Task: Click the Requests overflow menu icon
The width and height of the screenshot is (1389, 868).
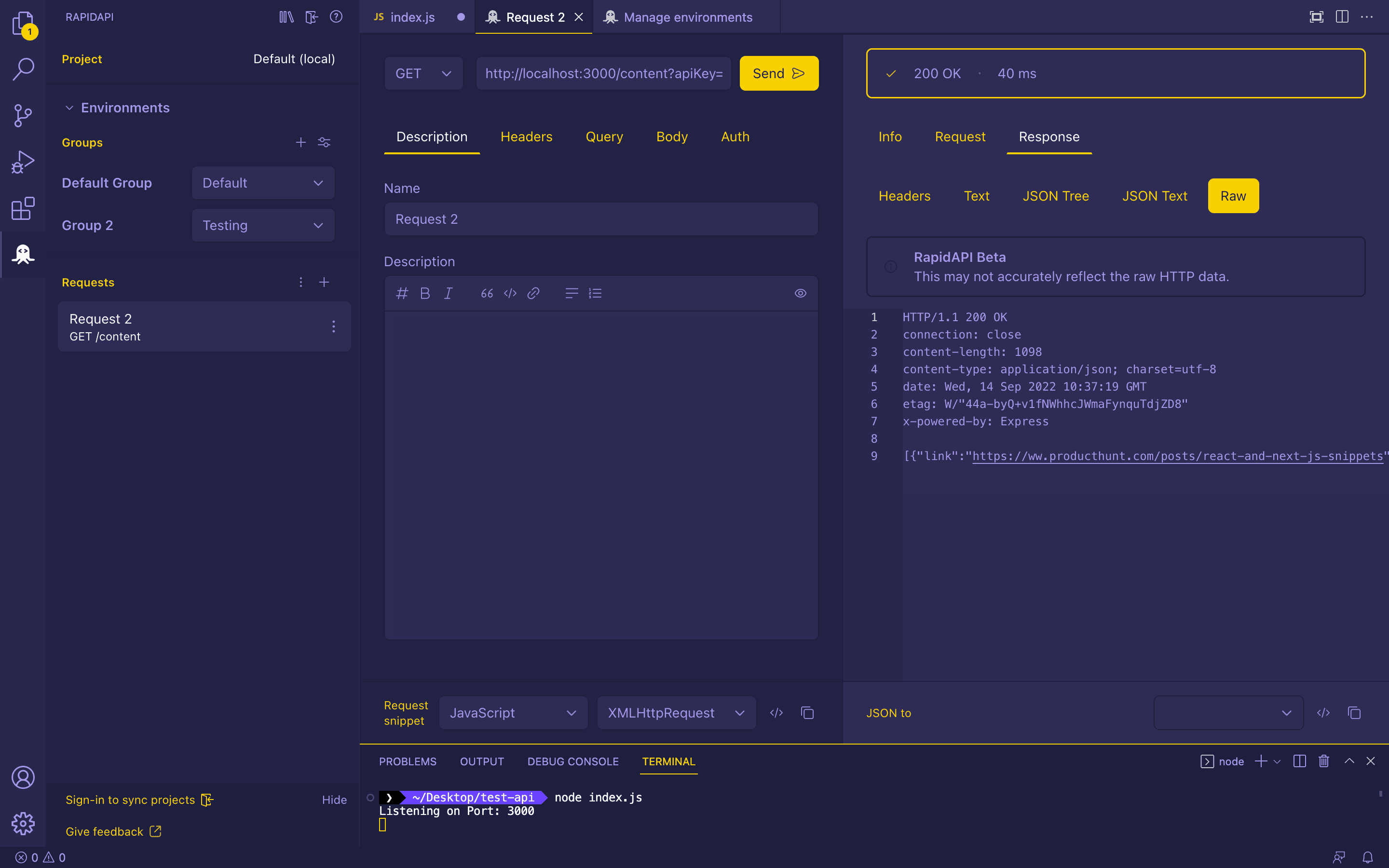Action: (300, 282)
